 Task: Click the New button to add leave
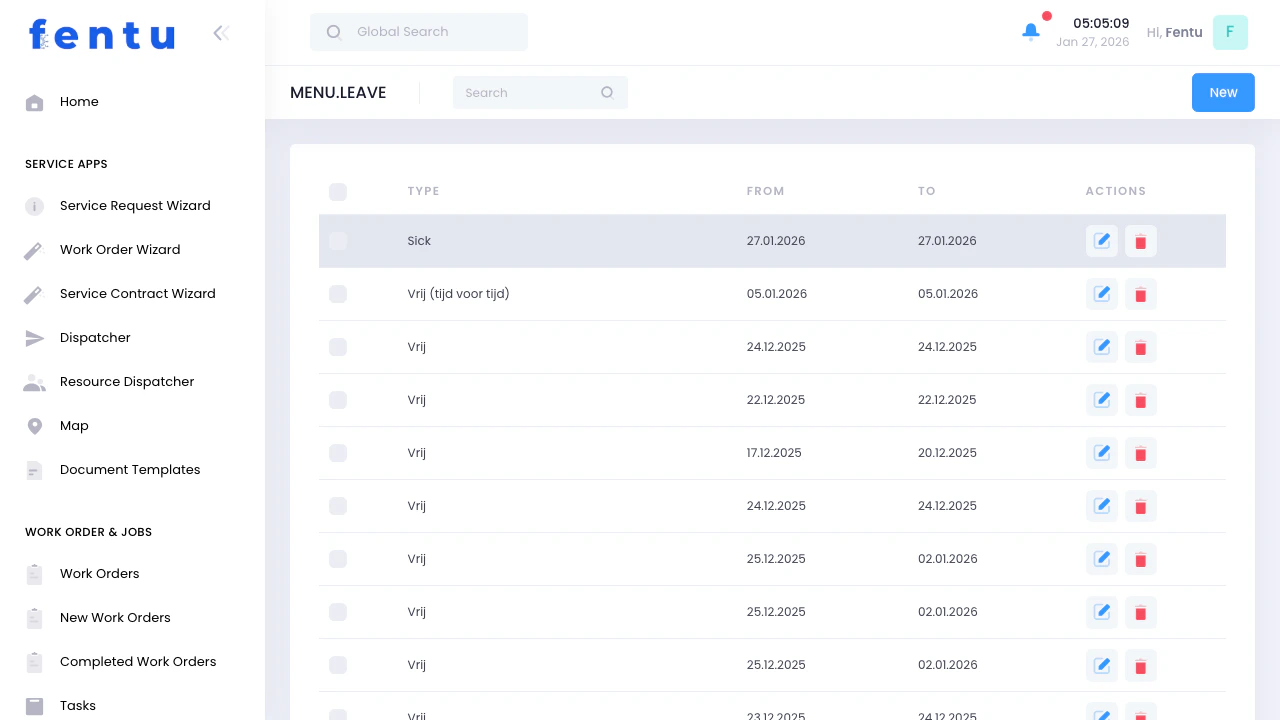click(x=1223, y=92)
